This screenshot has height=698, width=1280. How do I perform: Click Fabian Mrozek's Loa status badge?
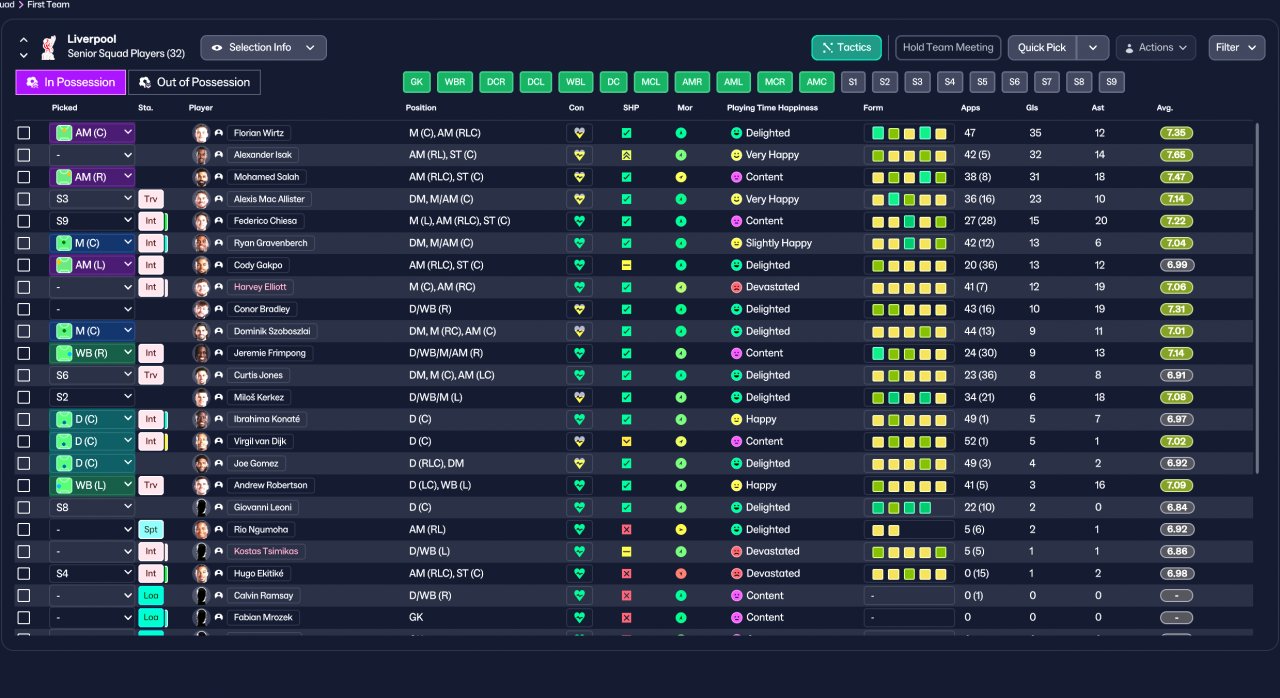coord(151,617)
